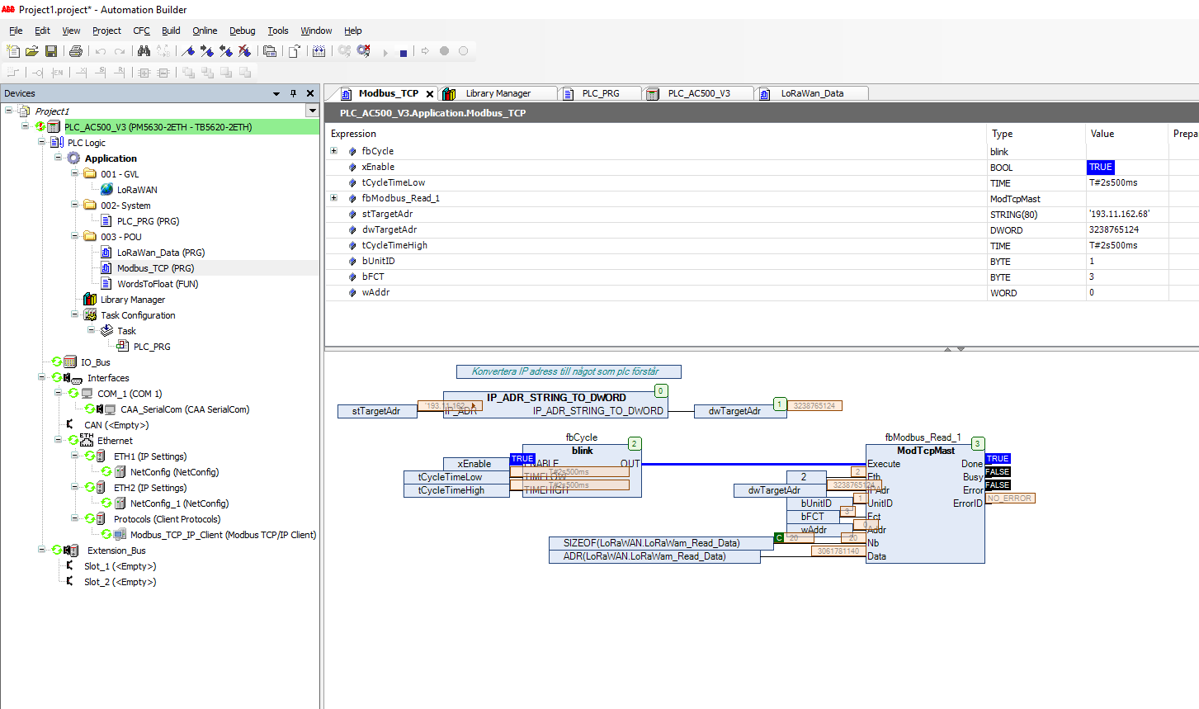Click the Expression column header
Viewport: 1199px width, 709px height.
coord(353,134)
